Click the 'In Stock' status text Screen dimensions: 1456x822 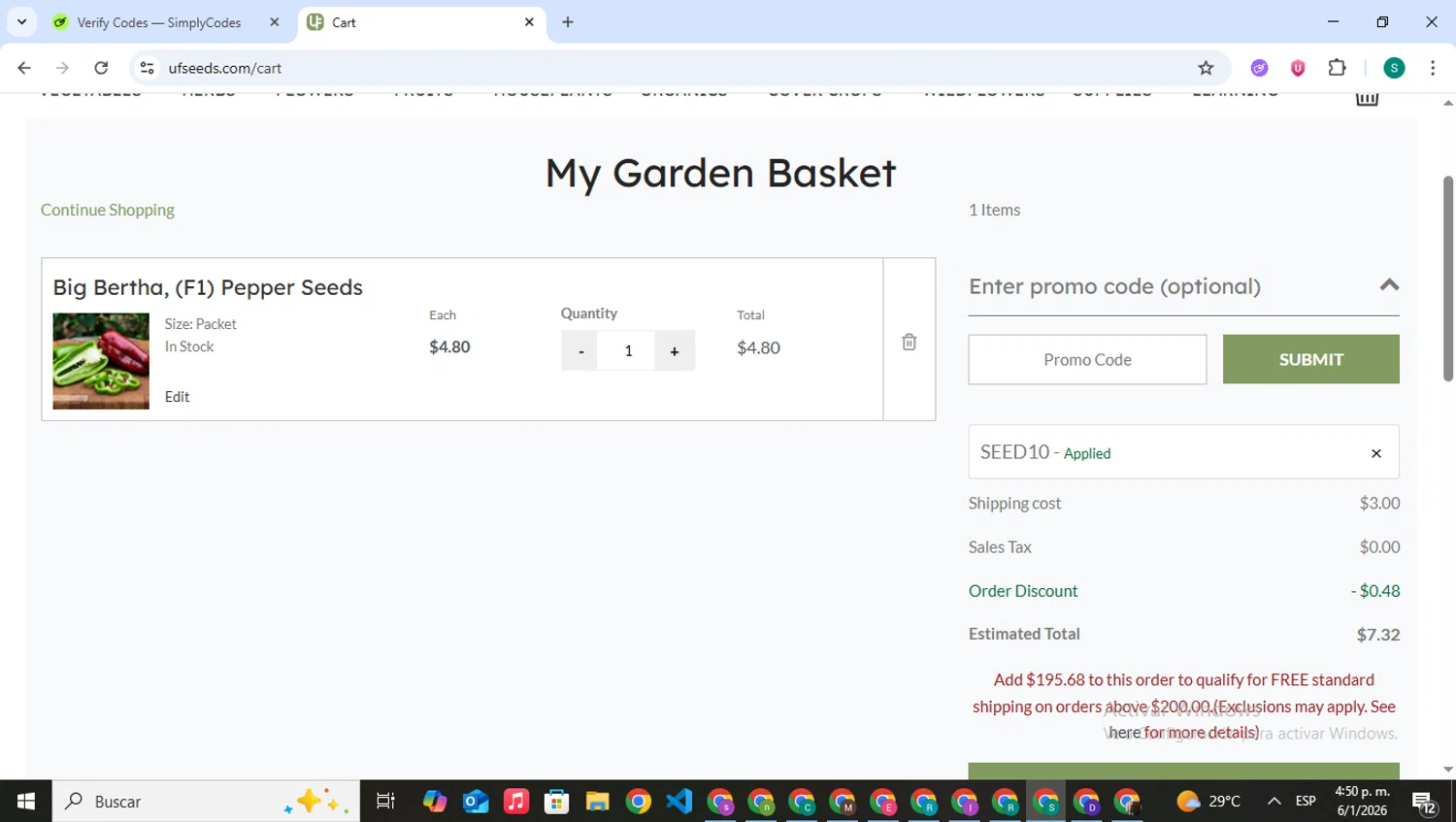coord(189,346)
